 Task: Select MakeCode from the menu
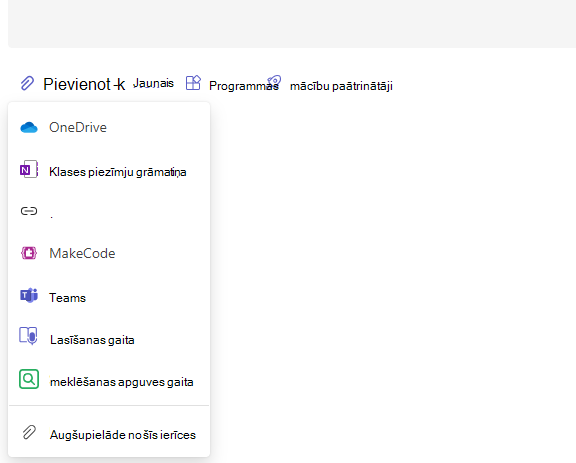(x=109, y=253)
